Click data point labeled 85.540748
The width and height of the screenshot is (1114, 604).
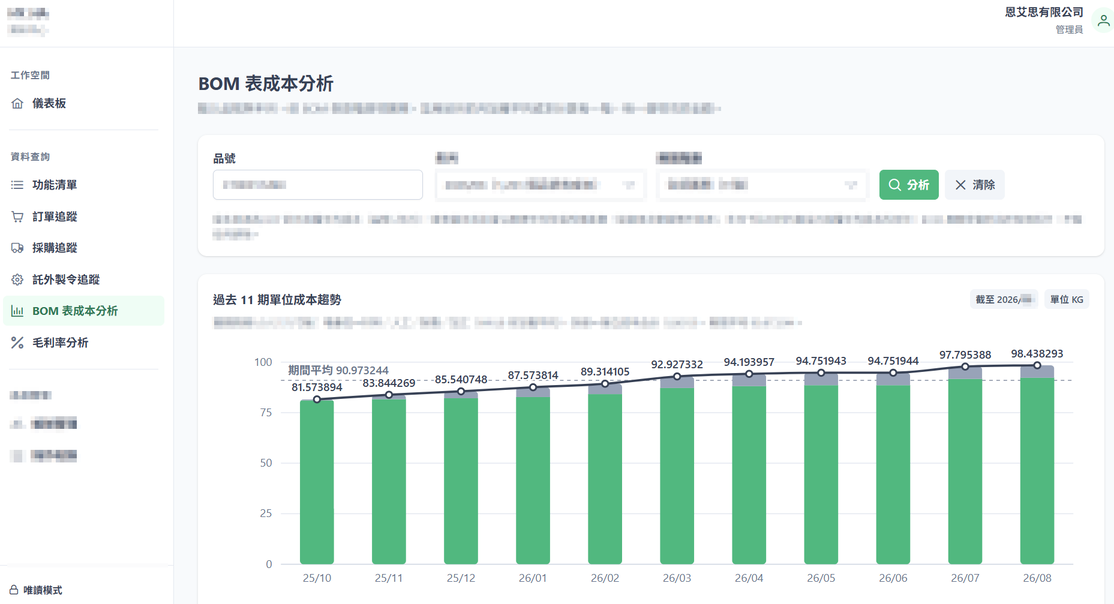click(461, 392)
